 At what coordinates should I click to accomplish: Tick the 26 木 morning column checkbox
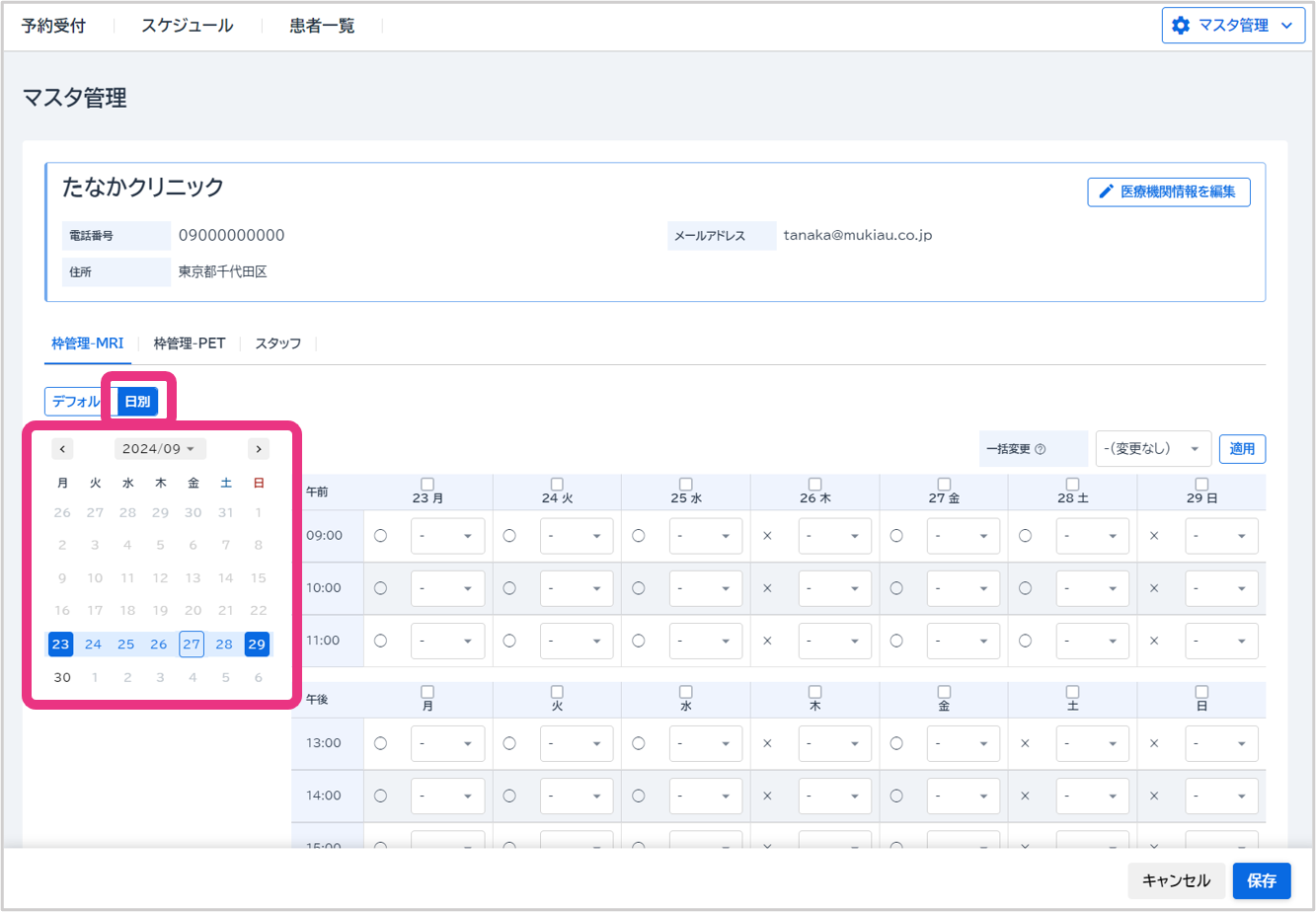click(814, 484)
